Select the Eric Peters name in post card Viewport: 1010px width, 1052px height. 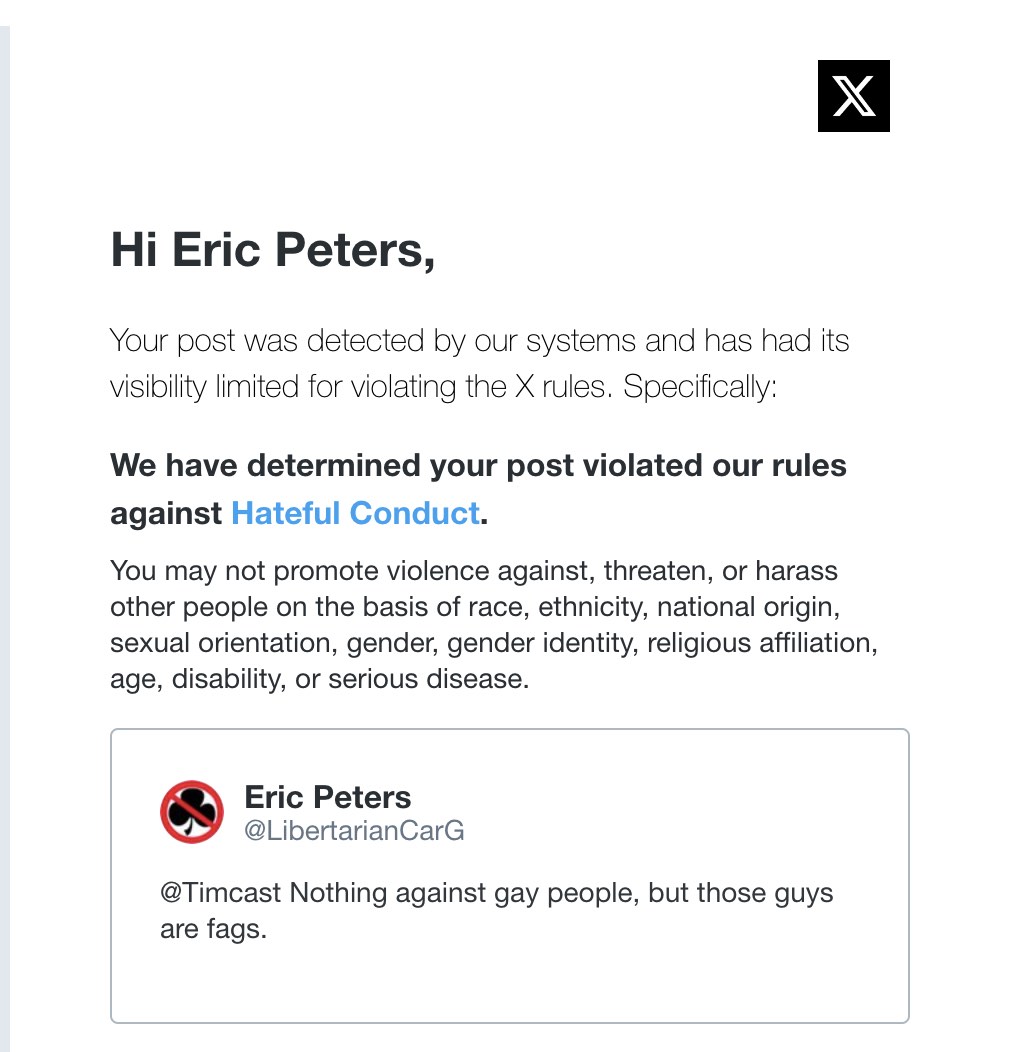click(x=328, y=797)
